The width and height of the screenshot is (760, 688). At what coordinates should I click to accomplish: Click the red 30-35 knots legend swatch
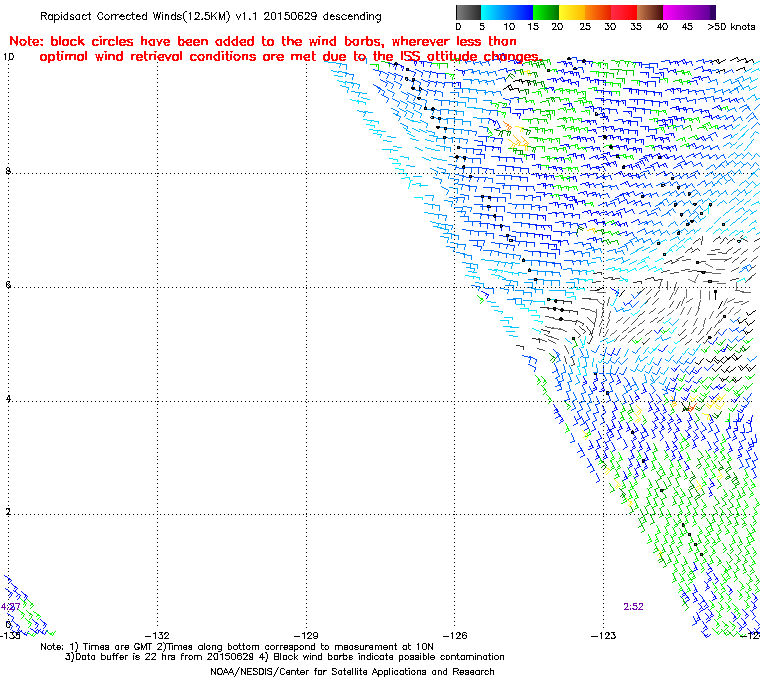[x=624, y=12]
